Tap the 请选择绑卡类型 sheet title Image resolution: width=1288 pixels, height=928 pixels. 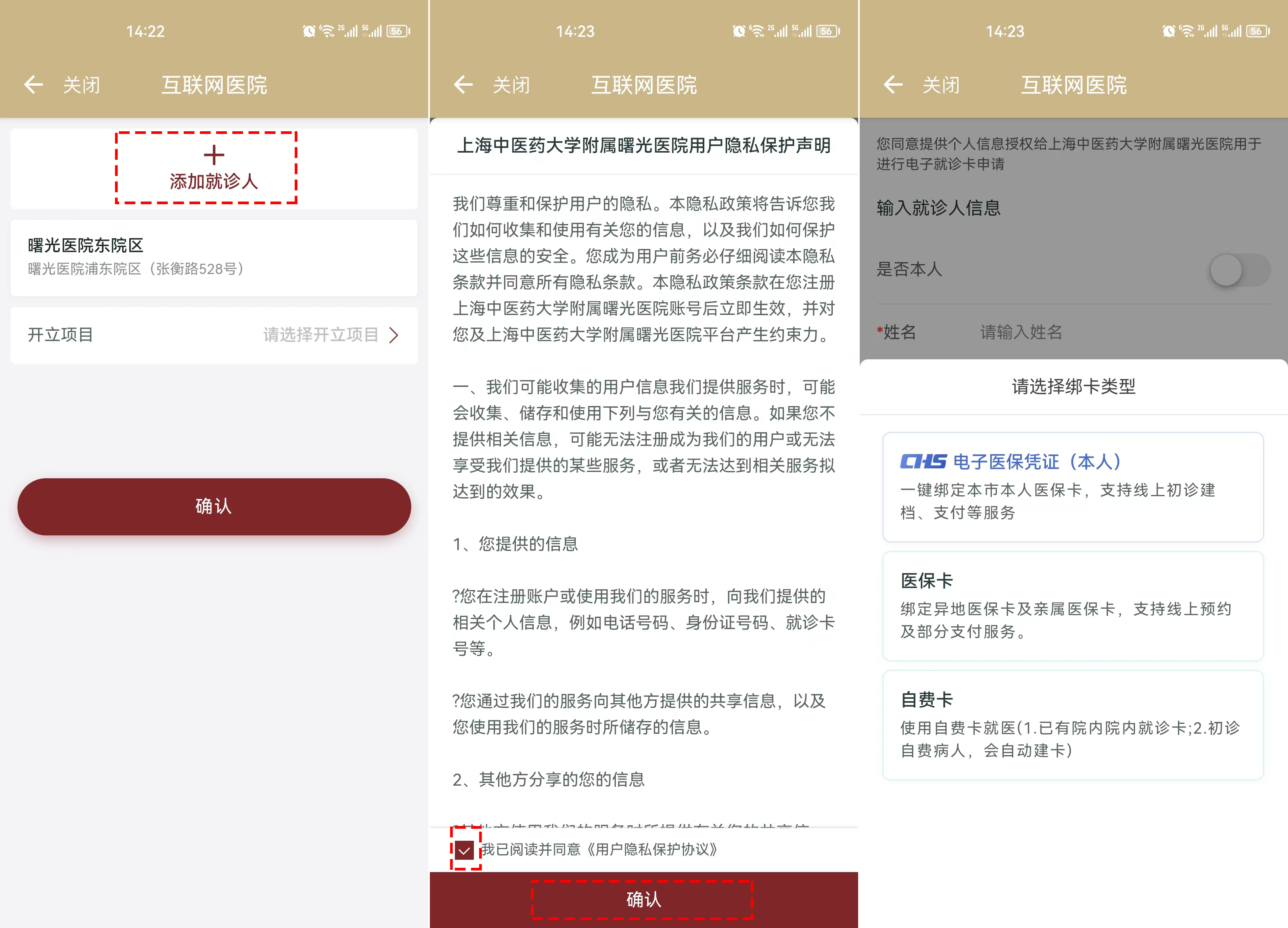pyautogui.click(x=1073, y=387)
